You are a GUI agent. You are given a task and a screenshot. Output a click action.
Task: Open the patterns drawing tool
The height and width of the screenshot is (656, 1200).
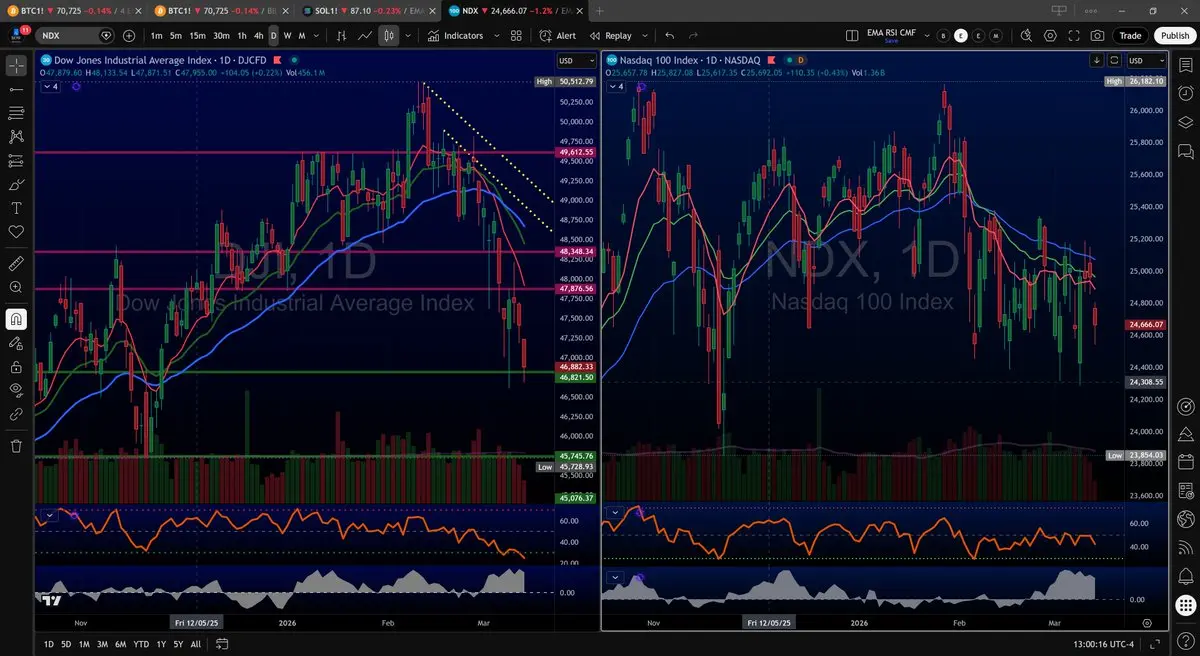16,137
